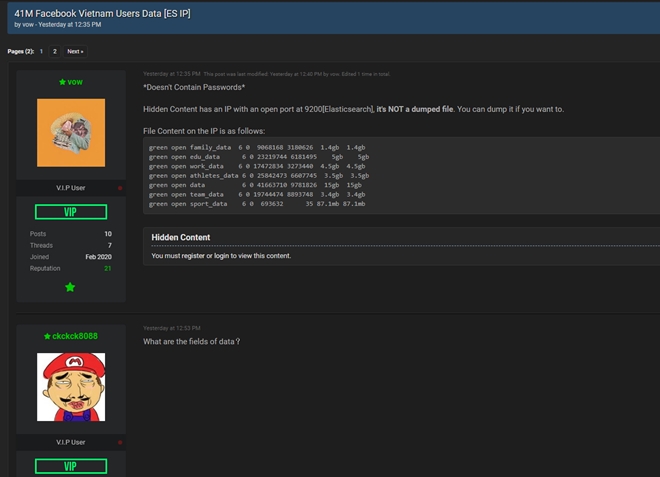Screen dimensions: 660x477
Task: Click green star beside ckckck8088 username
Action: 47,336
